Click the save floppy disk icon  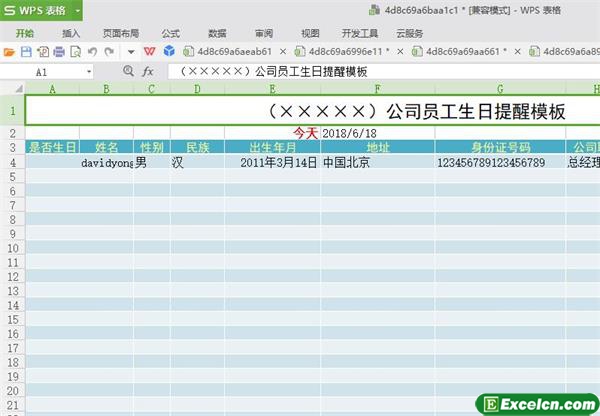coord(26,52)
